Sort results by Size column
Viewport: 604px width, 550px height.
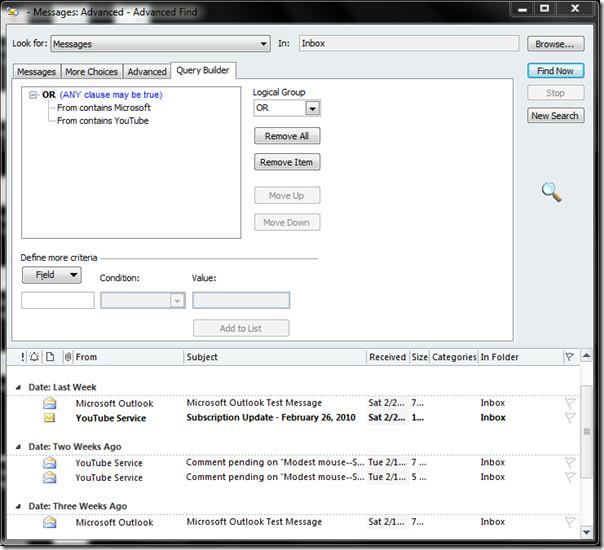pos(419,357)
